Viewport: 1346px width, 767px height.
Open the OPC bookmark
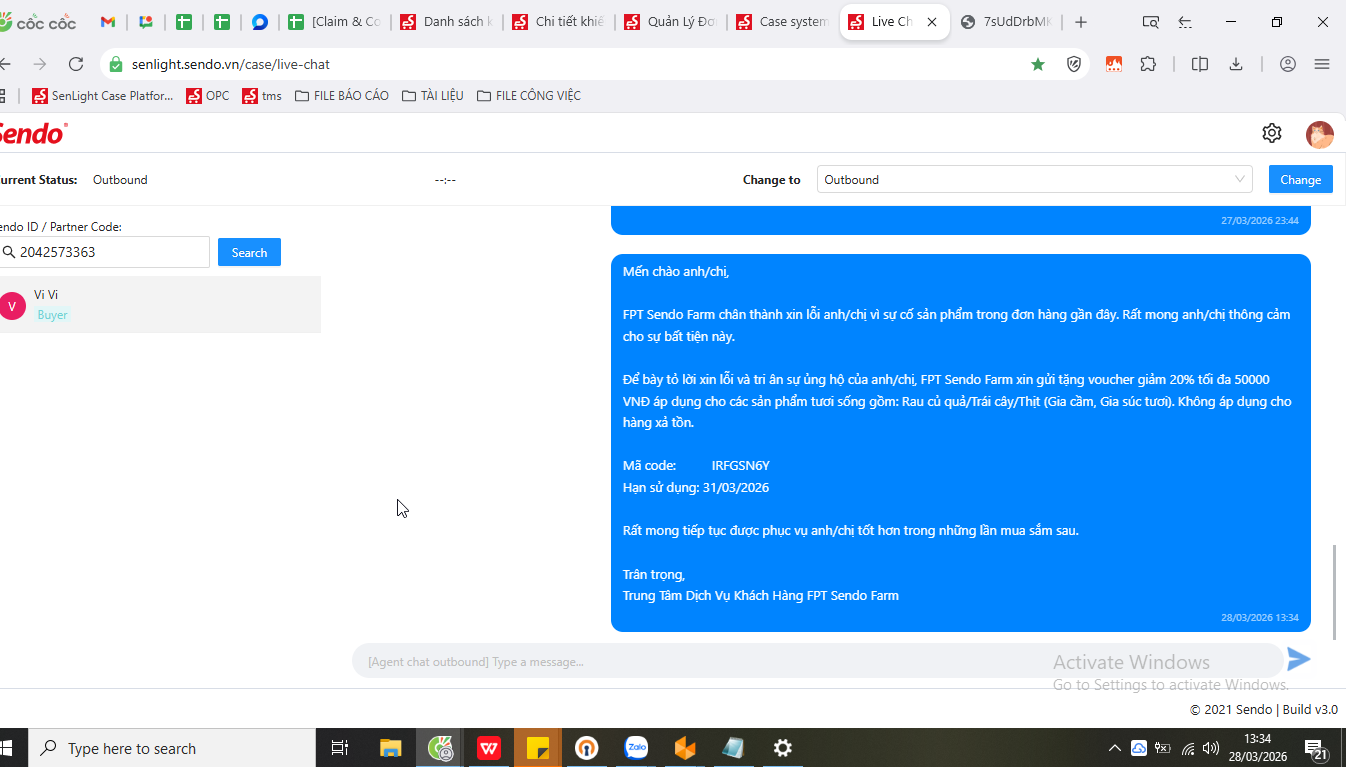pos(208,96)
